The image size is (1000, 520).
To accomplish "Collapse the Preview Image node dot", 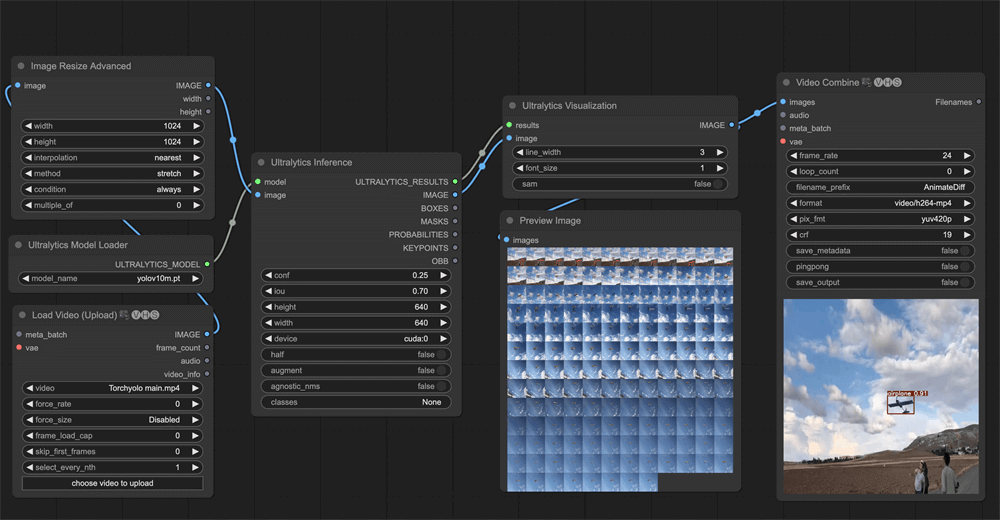I will (x=510, y=221).
